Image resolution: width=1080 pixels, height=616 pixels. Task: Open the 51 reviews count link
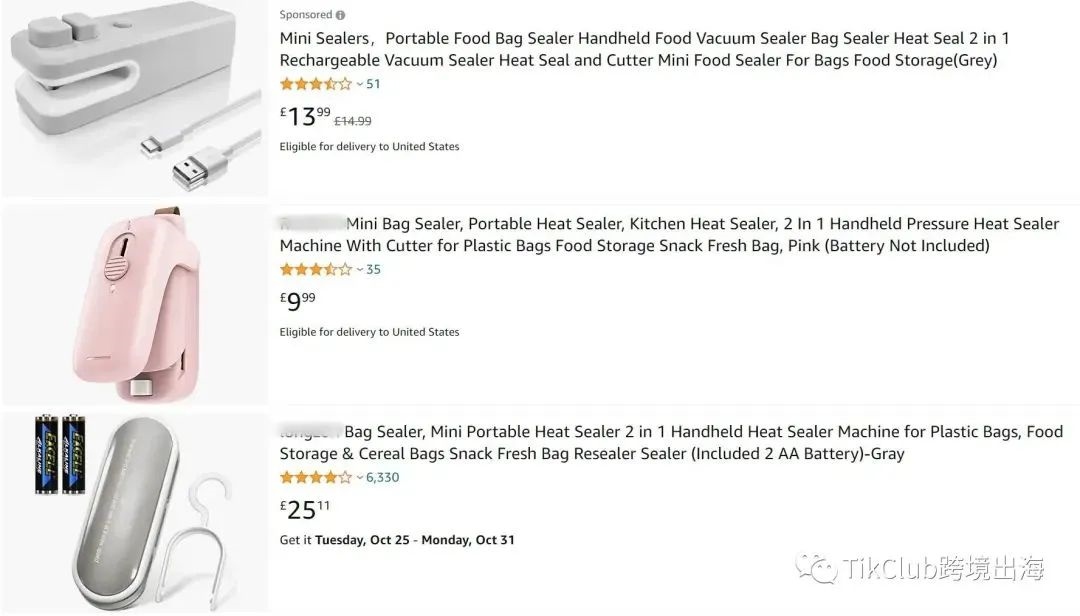[373, 84]
